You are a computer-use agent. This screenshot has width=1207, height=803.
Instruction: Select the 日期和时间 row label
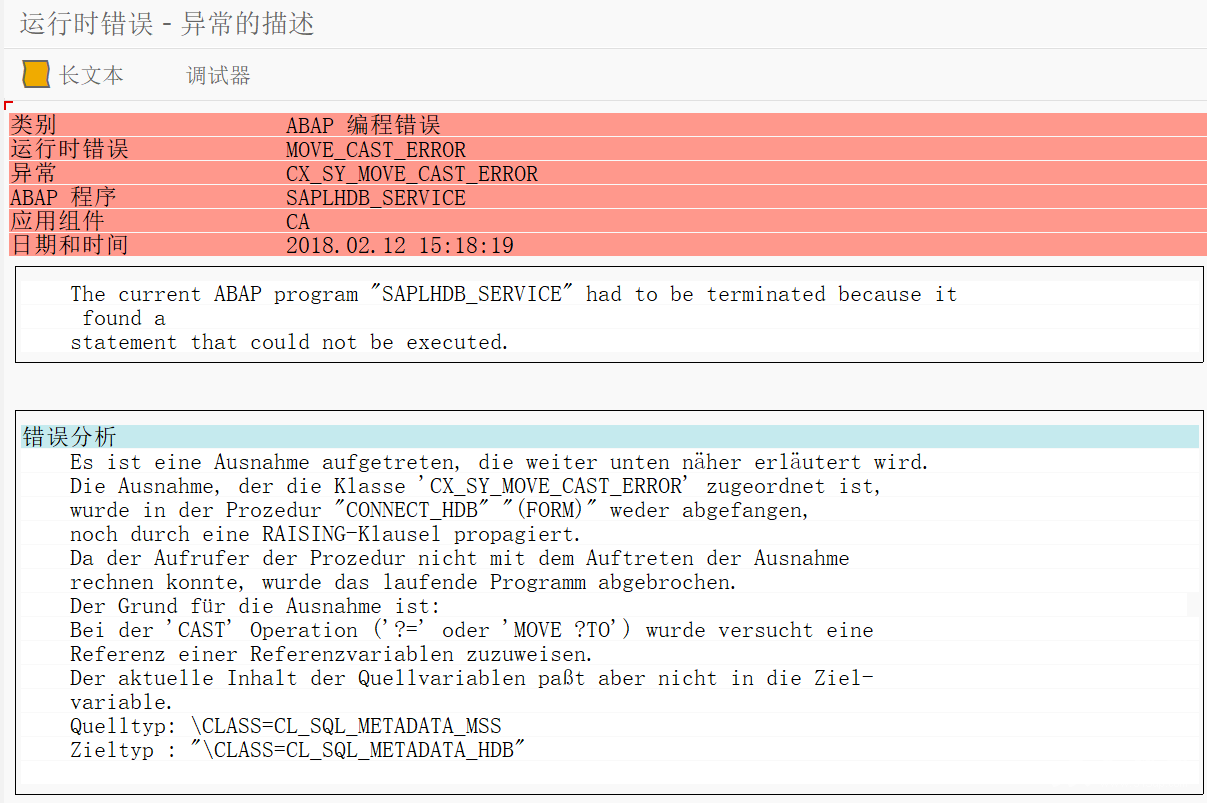click(x=69, y=245)
